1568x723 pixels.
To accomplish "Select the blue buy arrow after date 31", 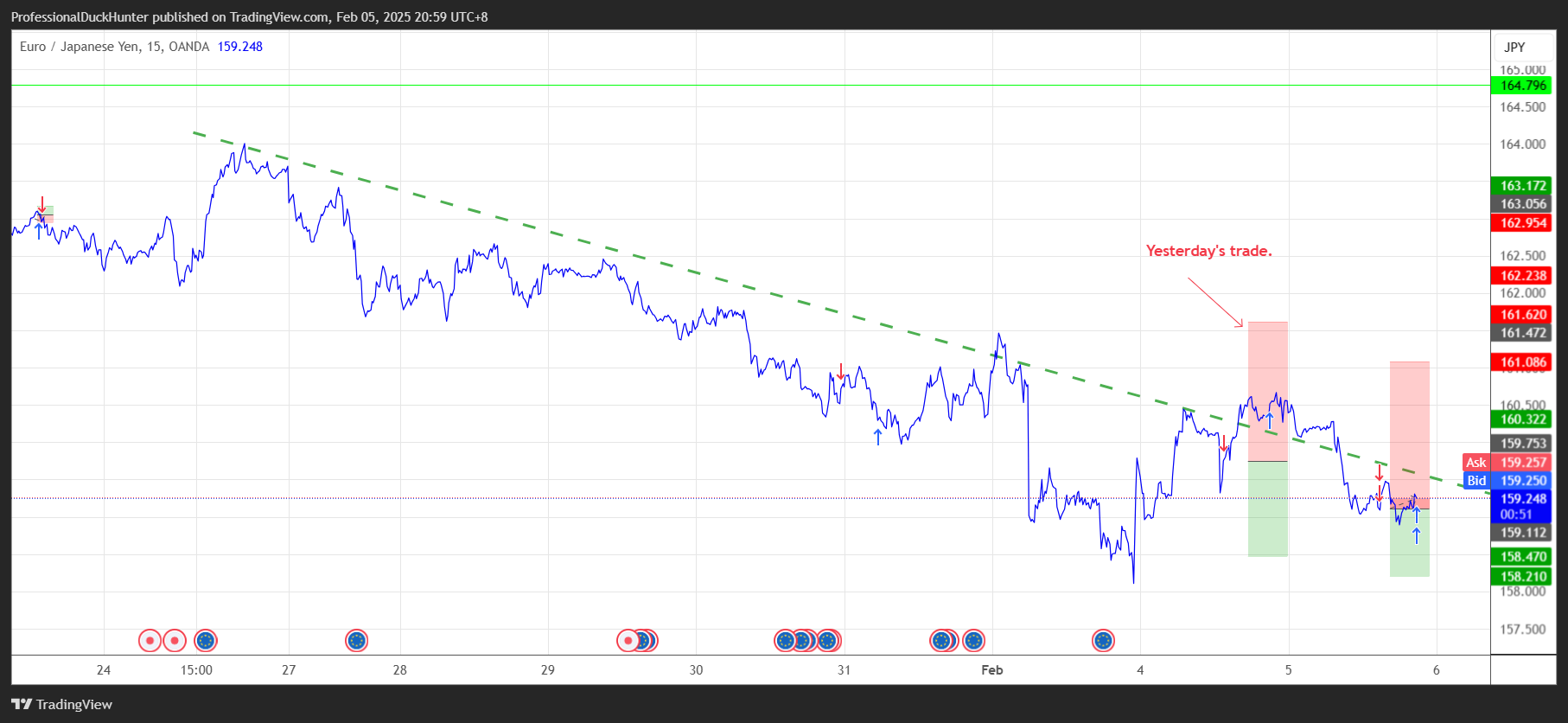I will point(878,437).
